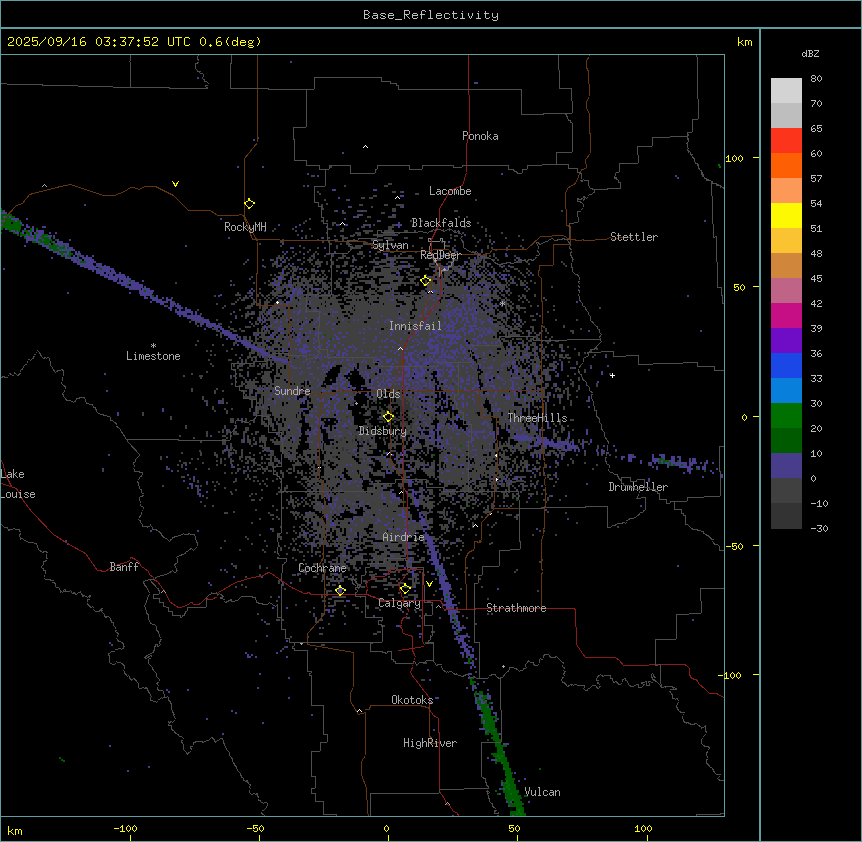Click the Base_Reflectivity title text
The image size is (862, 842).
[x=431, y=15]
